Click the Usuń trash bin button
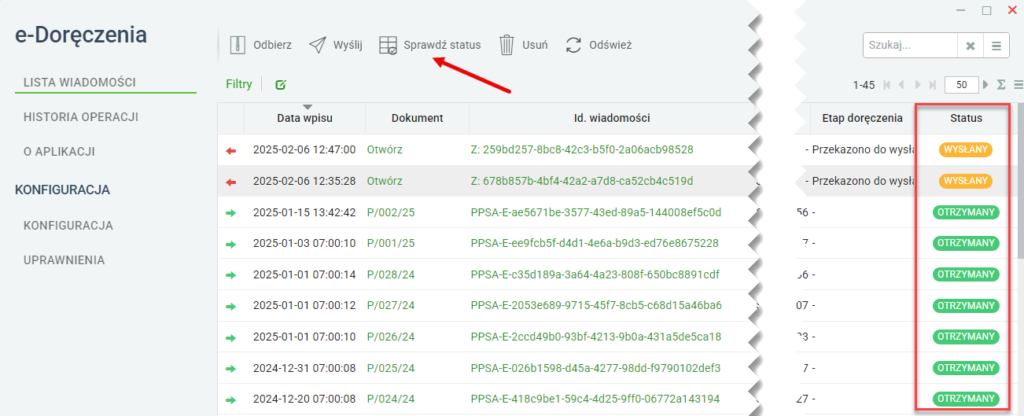Viewport: 1024px width, 416px height. (523, 45)
